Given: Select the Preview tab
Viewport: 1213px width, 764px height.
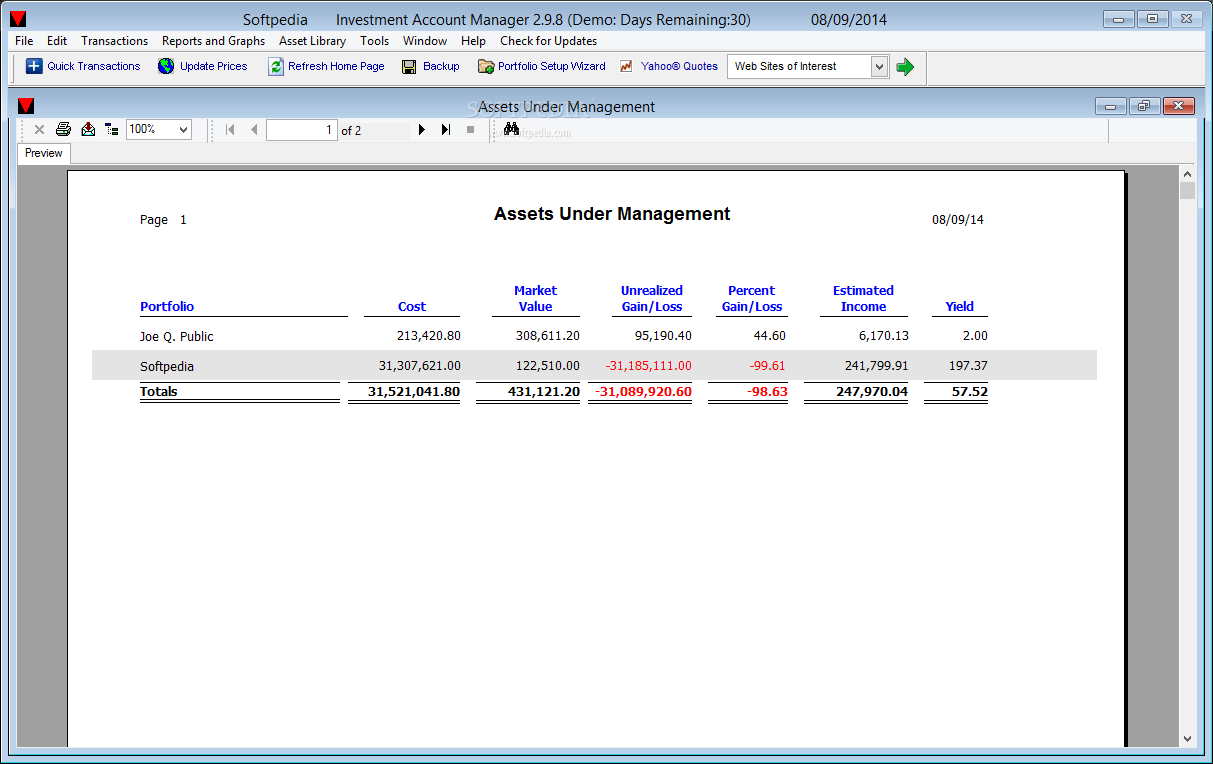Looking at the screenshot, I should point(44,153).
